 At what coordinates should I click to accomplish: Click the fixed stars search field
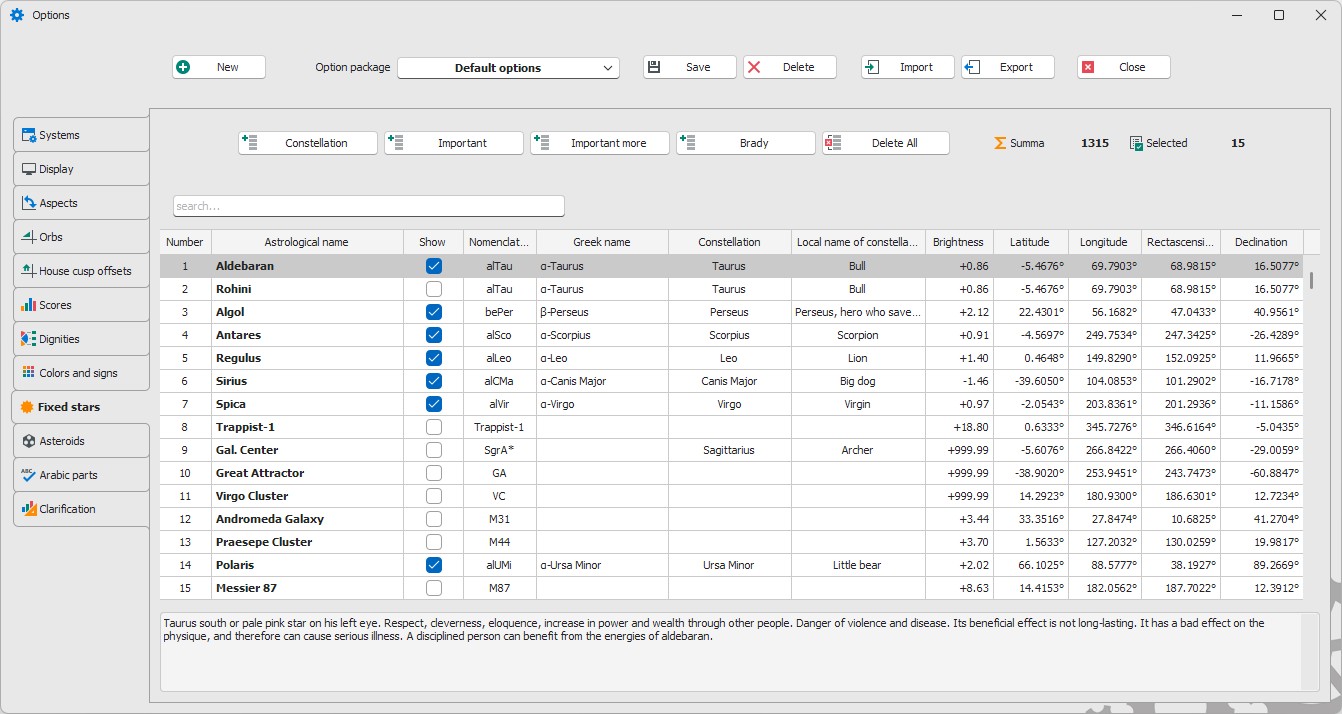click(x=369, y=206)
